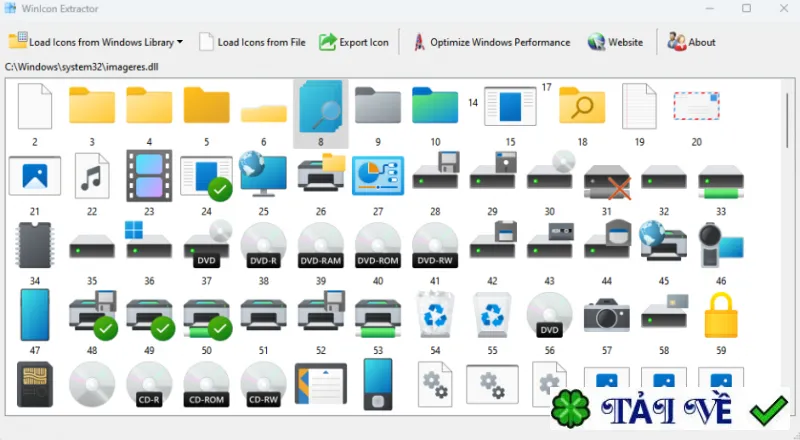800x440 pixels.
Task: Select the music note file icon 22
Action: 92,176
